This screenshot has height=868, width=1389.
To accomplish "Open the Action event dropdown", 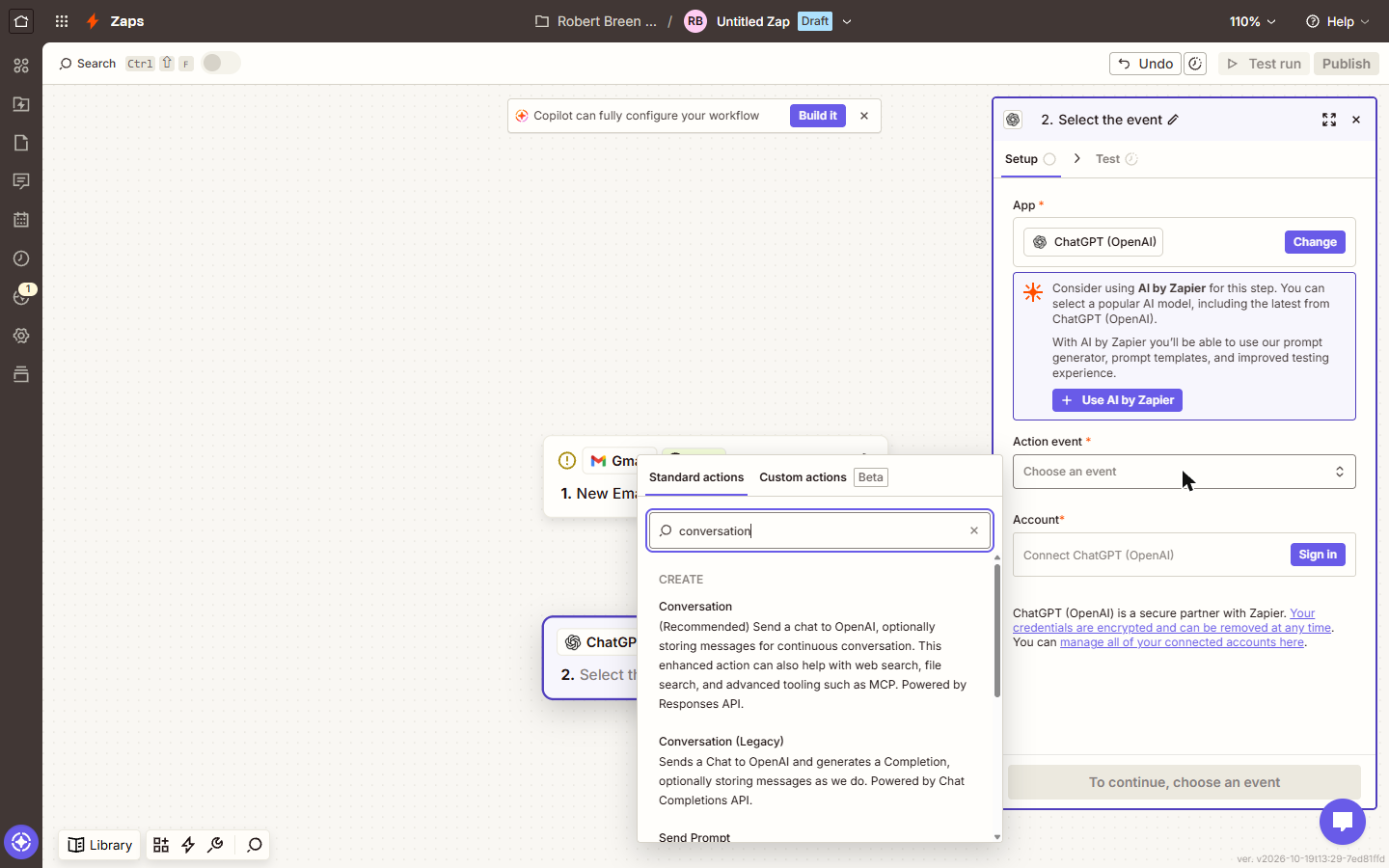I will tap(1184, 472).
